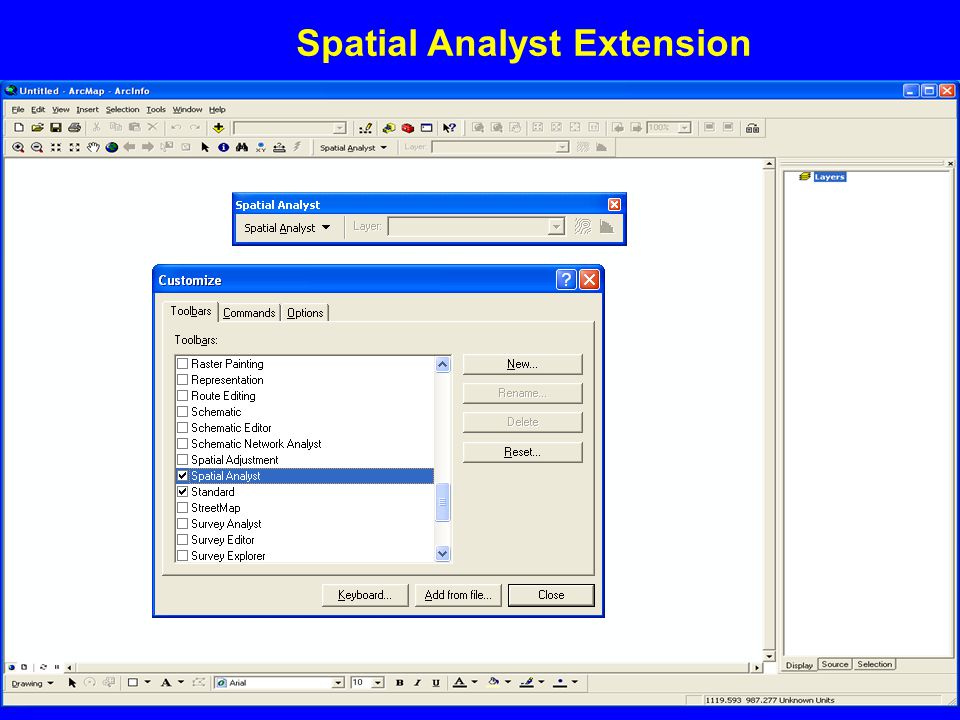Uncheck the Standard toolbar box
Screen dimensions: 960x720
click(x=182, y=492)
